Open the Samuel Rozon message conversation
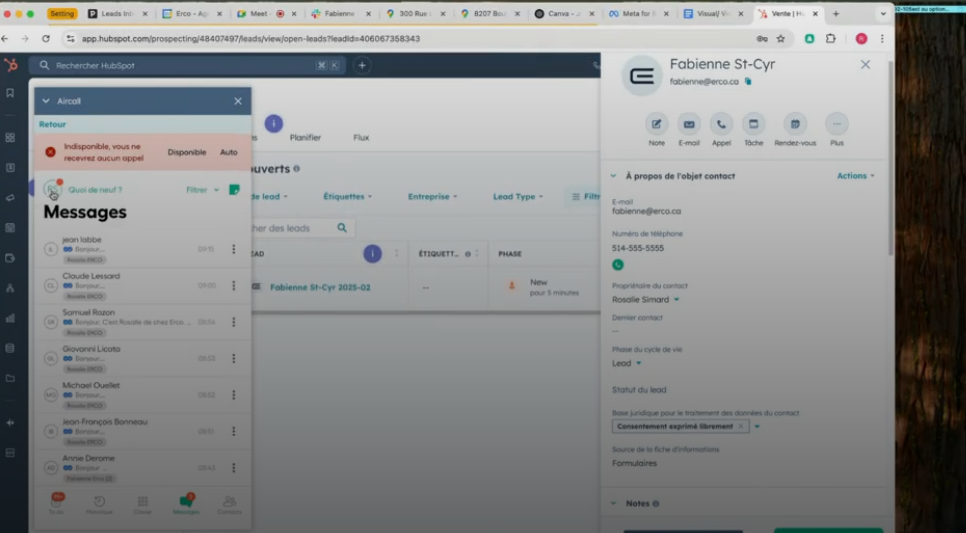966x533 pixels. [143, 322]
